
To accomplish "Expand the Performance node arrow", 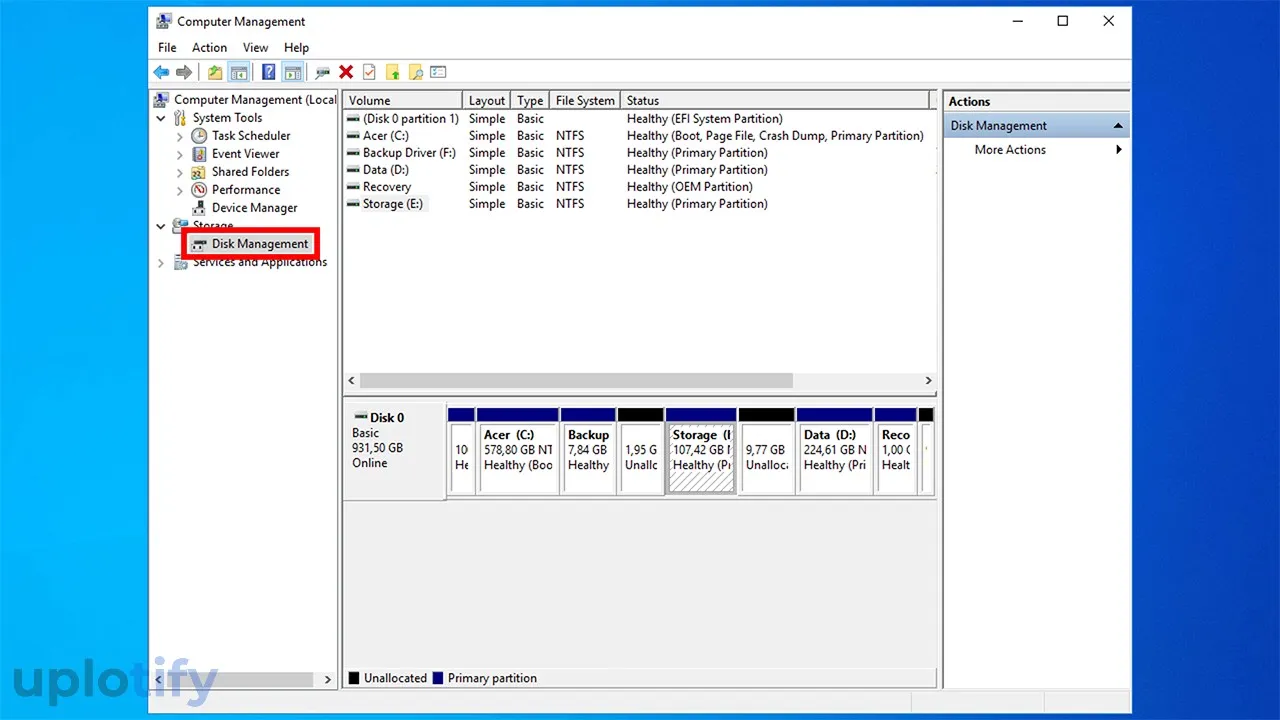I will [x=180, y=190].
